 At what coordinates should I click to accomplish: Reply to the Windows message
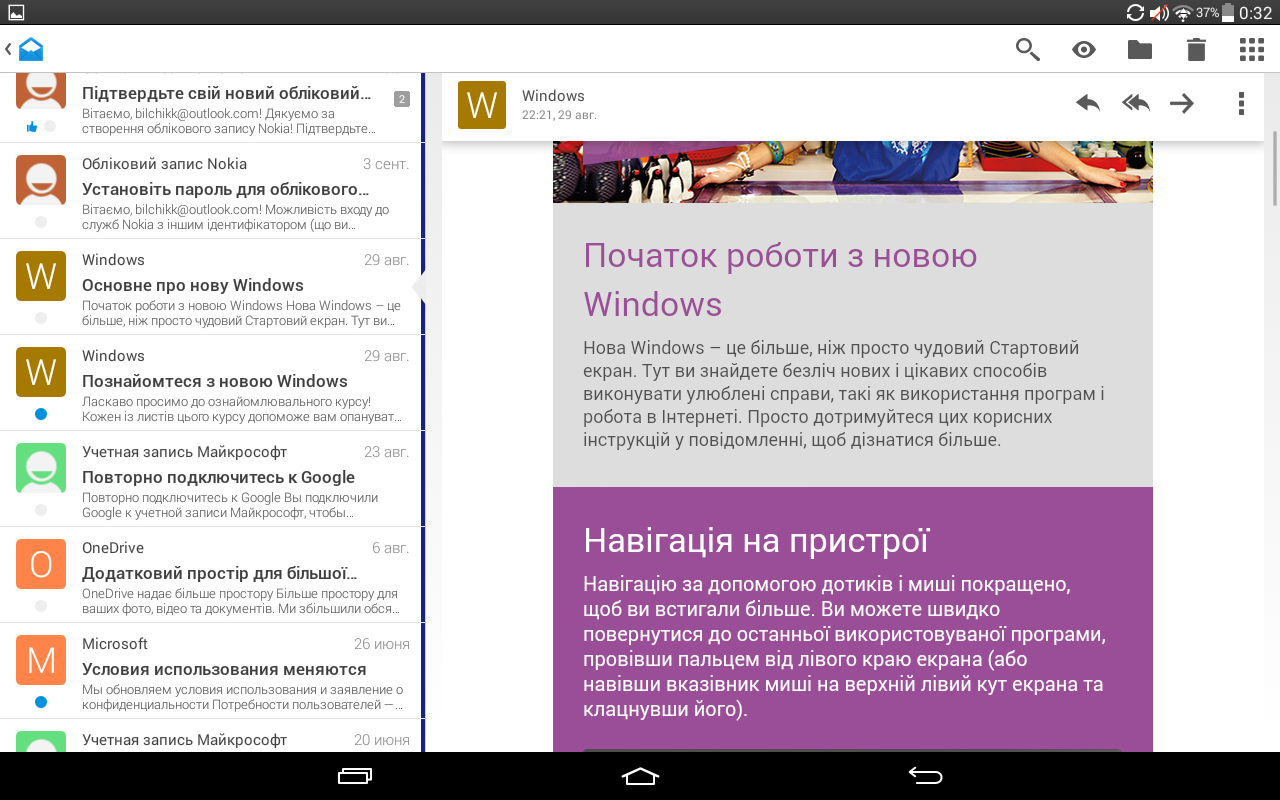click(1088, 103)
